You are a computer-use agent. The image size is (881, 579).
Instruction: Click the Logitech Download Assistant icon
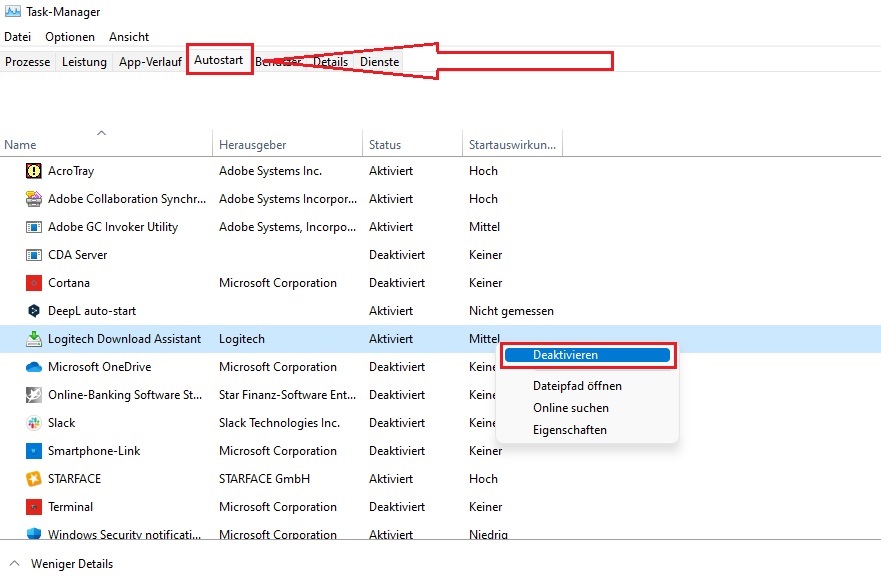pos(34,339)
